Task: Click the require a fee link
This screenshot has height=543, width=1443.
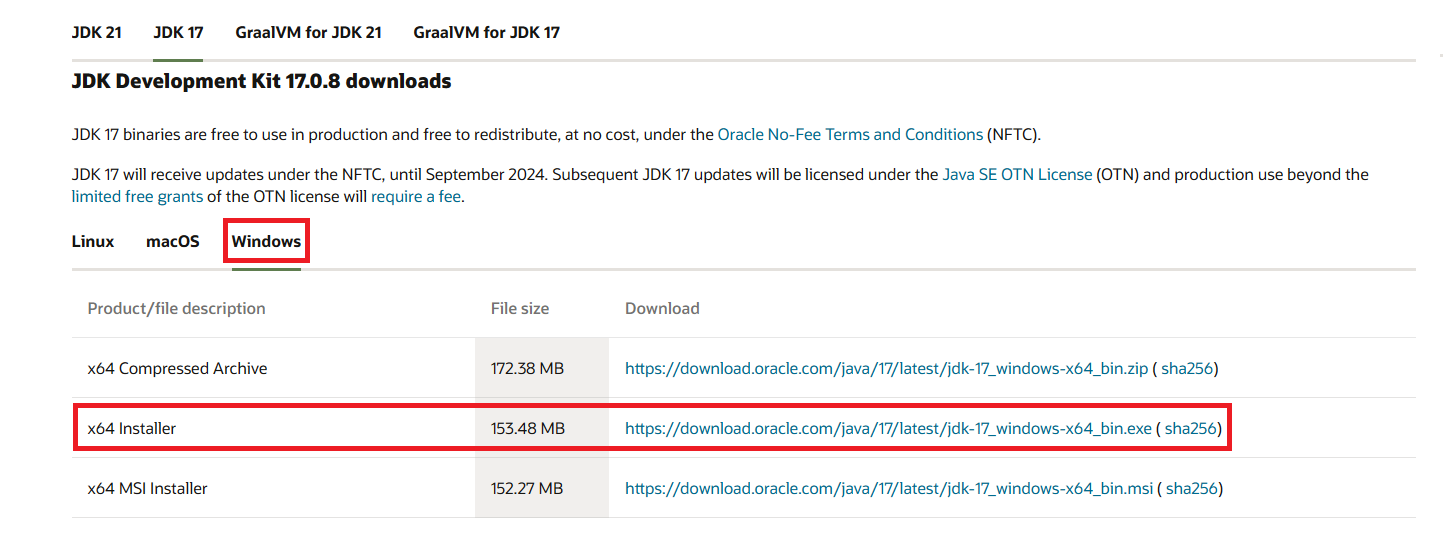Action: coord(416,197)
